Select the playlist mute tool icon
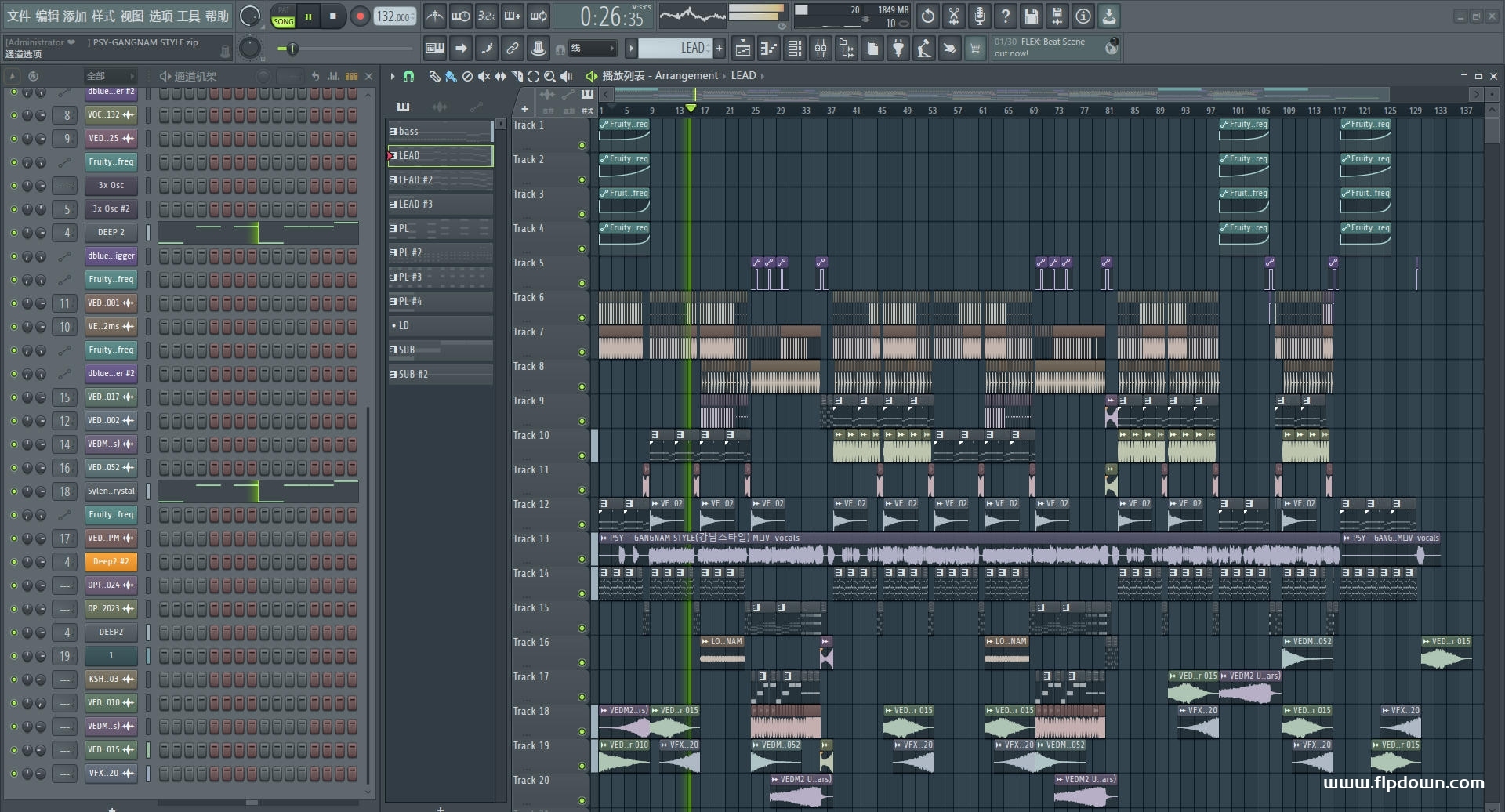 click(x=484, y=76)
